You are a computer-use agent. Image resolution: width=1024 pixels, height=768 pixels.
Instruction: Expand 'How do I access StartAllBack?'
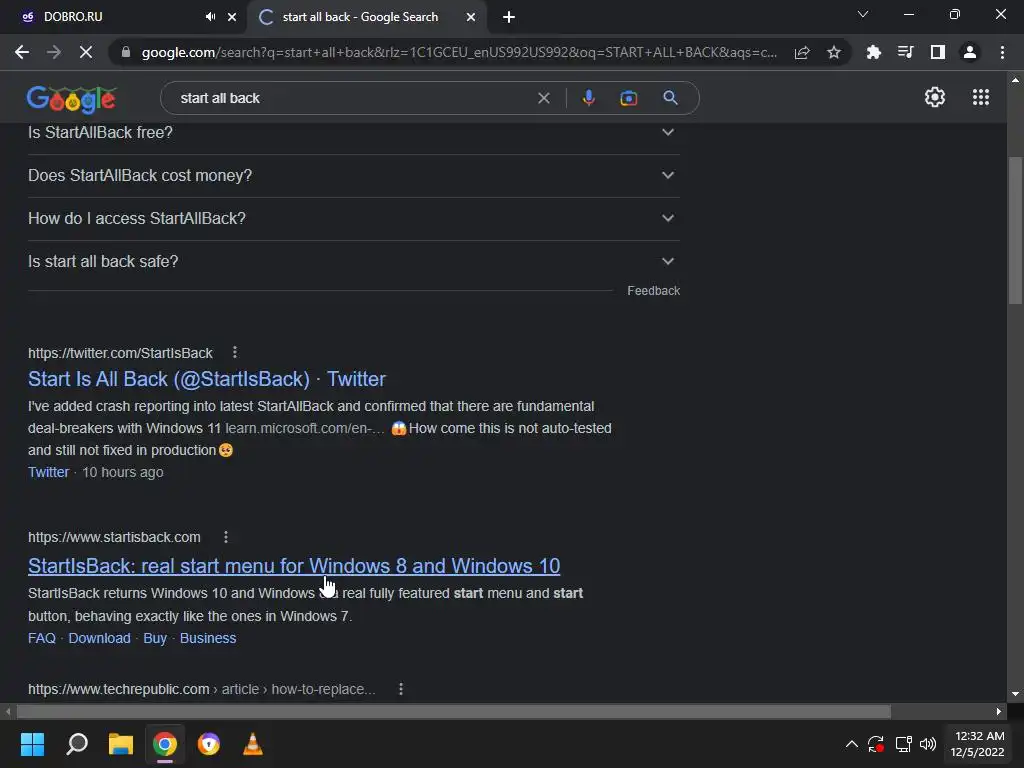[x=354, y=219]
